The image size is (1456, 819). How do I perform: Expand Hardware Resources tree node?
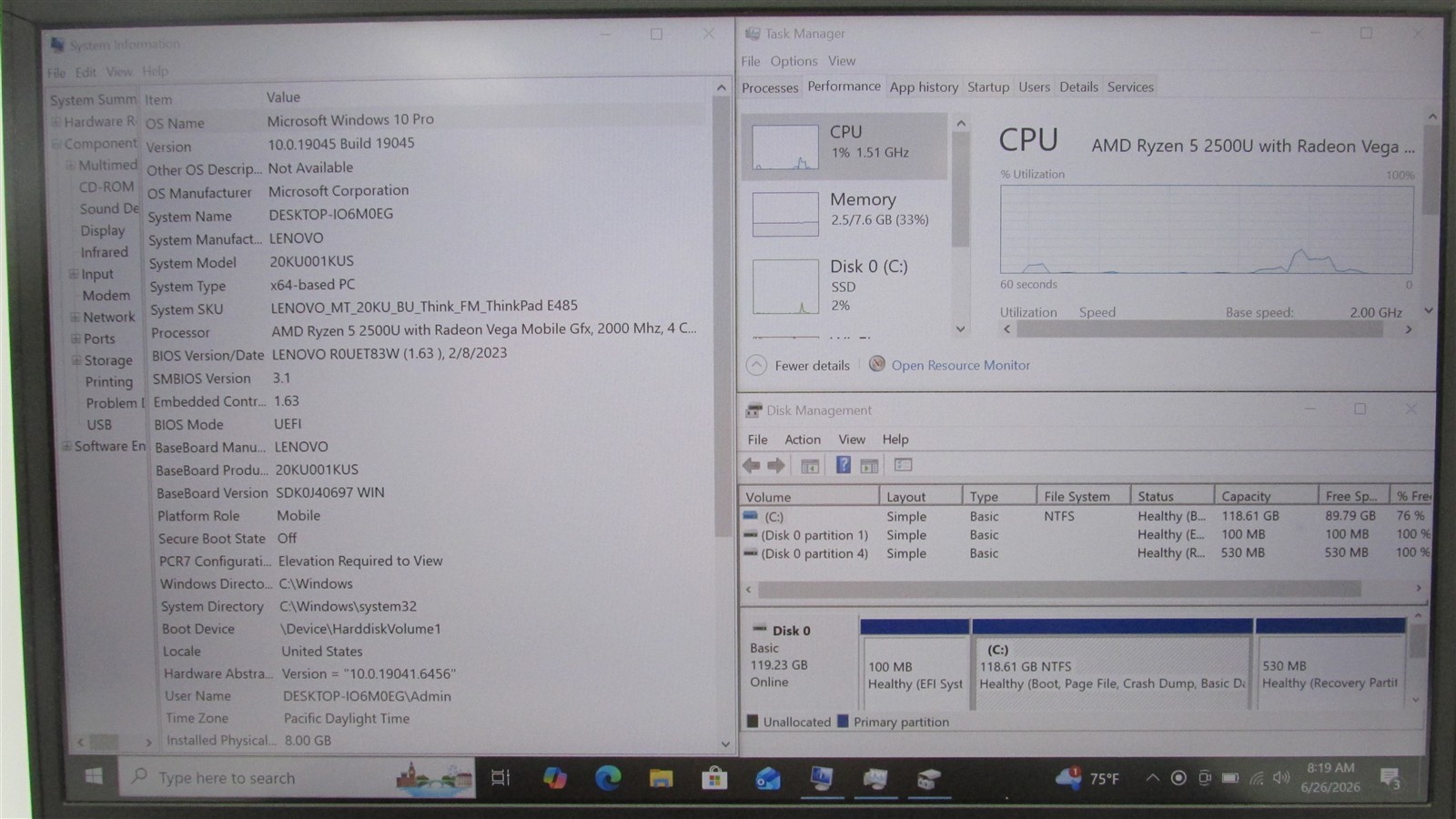point(56,122)
